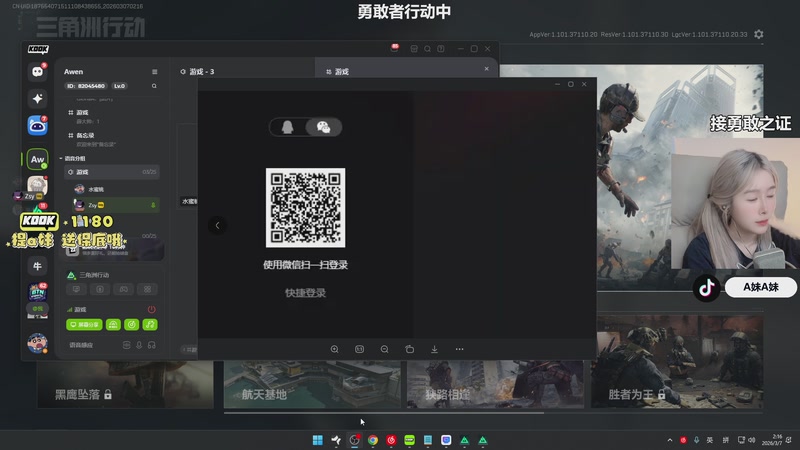The height and width of the screenshot is (450, 800).
Task: Click the horizontal scrollbar under map cards
Action: click(x=384, y=413)
